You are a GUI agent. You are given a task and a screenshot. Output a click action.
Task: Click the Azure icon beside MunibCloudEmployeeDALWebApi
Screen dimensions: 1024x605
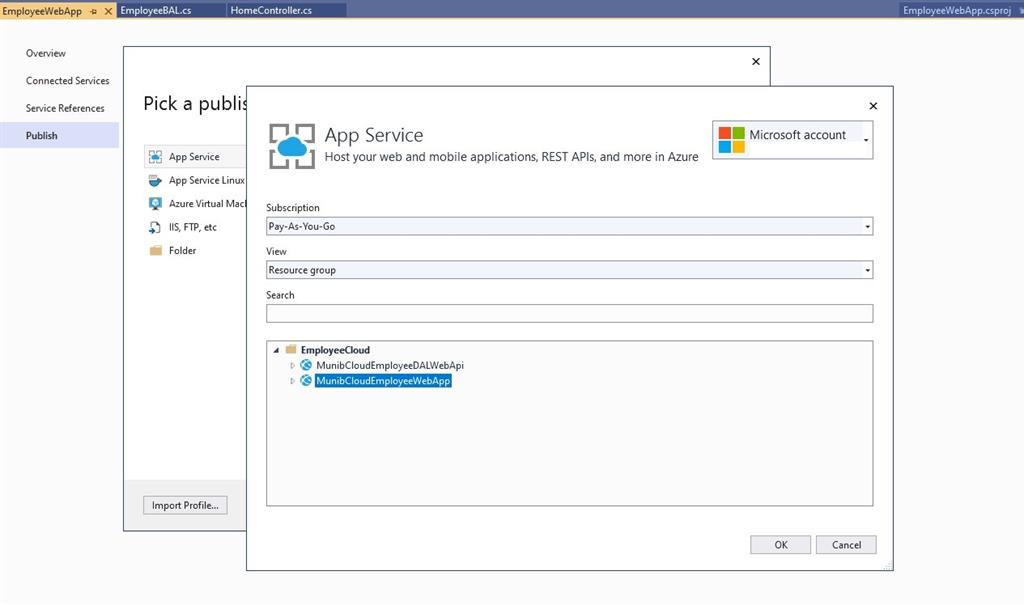tap(306, 364)
